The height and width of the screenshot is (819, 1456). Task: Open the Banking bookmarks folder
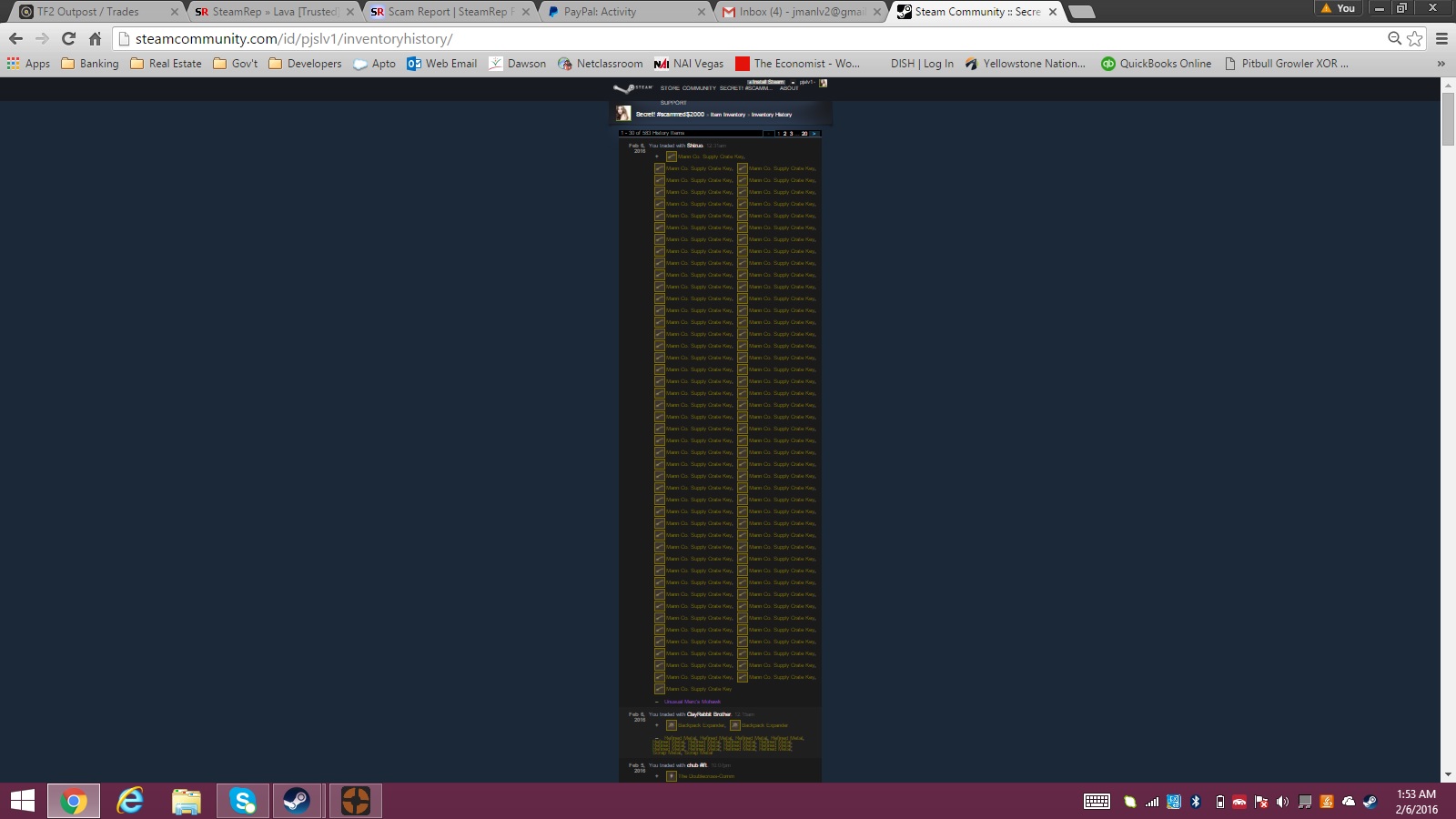pos(90,64)
